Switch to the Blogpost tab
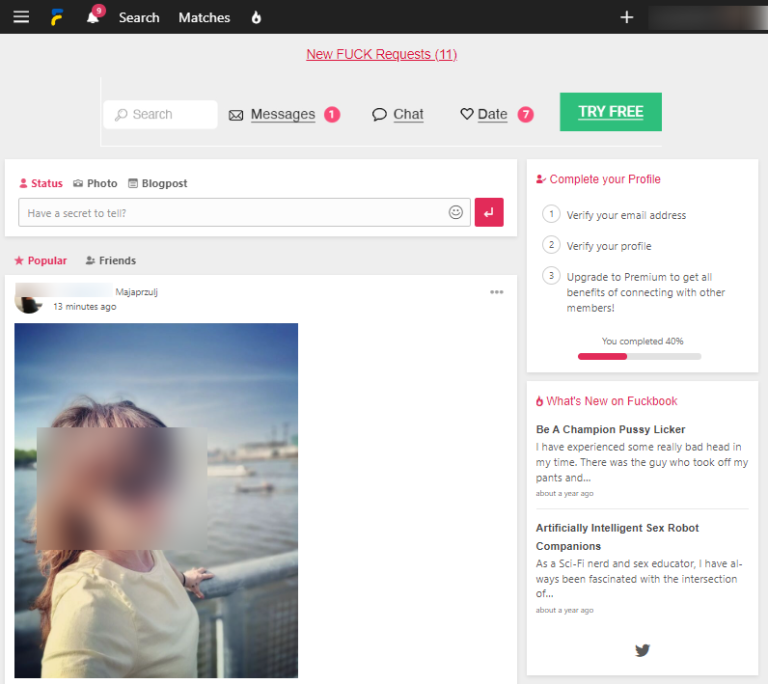Image resolution: width=768 pixels, height=684 pixels. coord(158,183)
